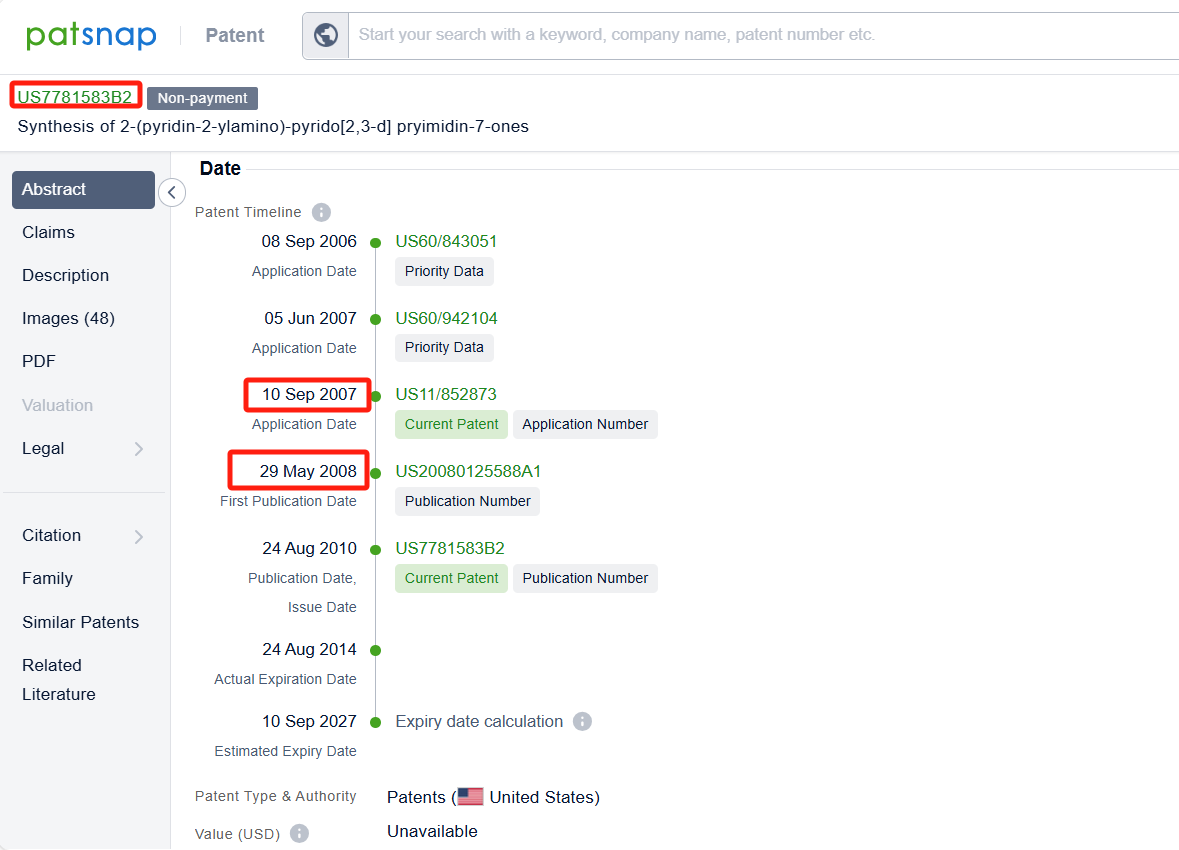The image size is (1179, 850).
Task: Click the Patent Timeline info icon
Action: pyautogui.click(x=321, y=212)
